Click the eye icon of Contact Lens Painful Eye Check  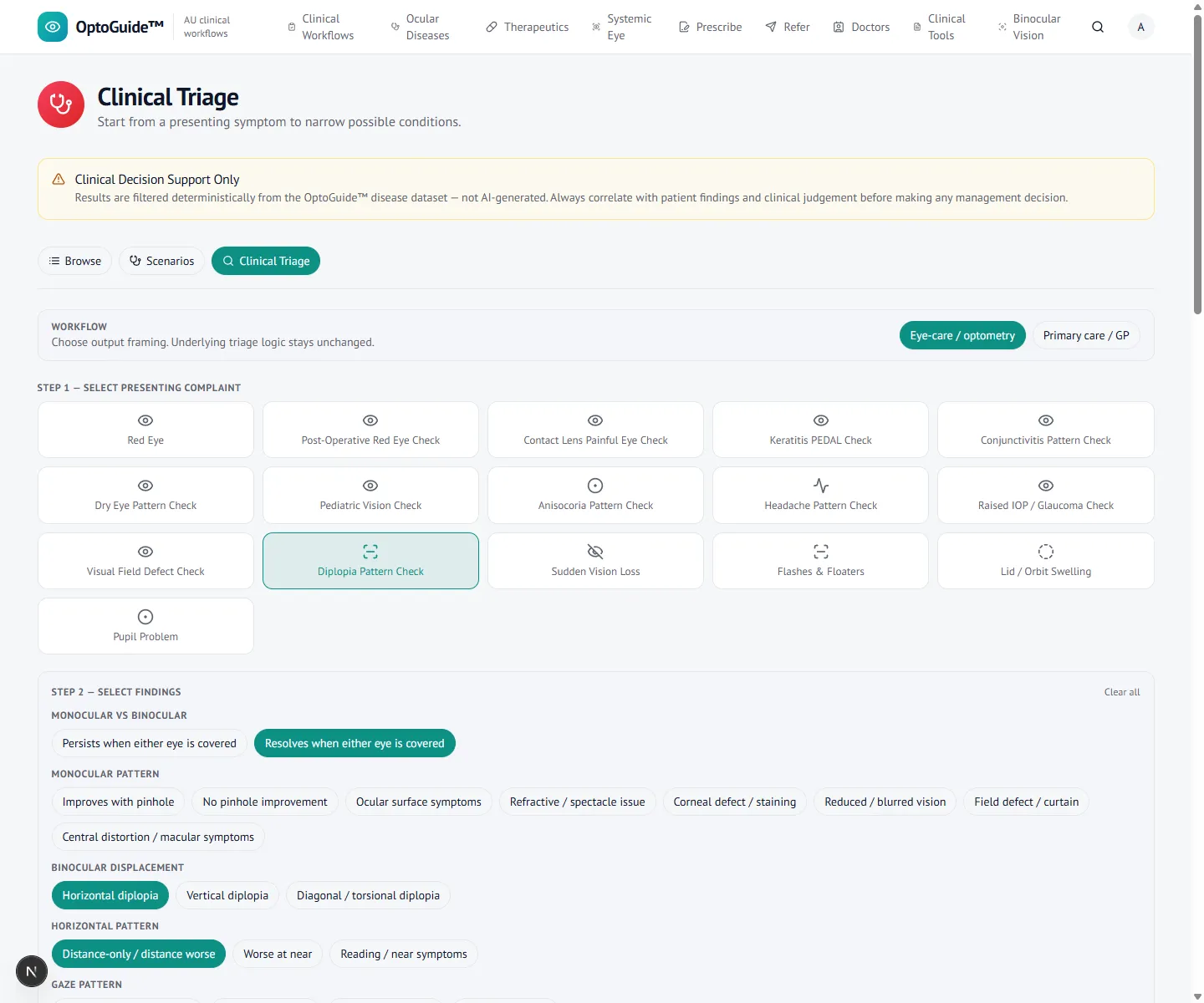[595, 420]
